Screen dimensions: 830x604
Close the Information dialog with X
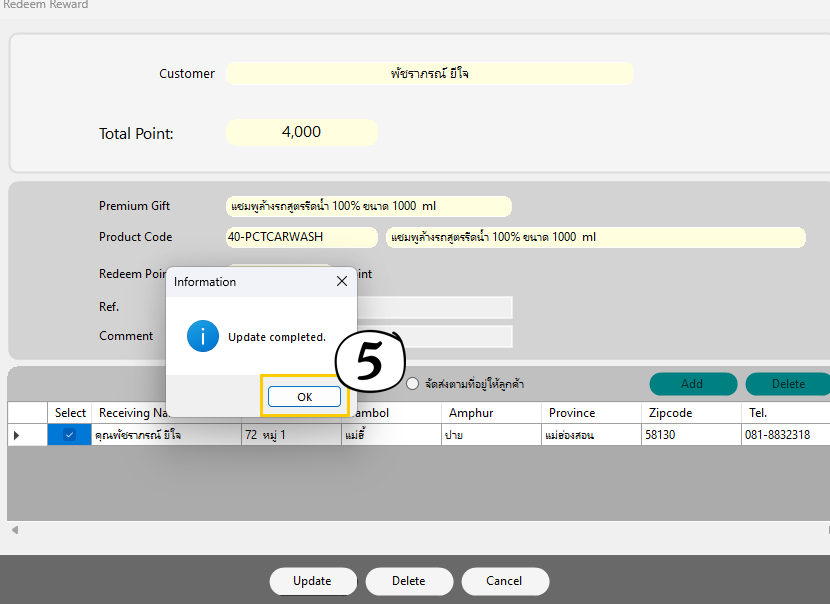pyautogui.click(x=342, y=281)
